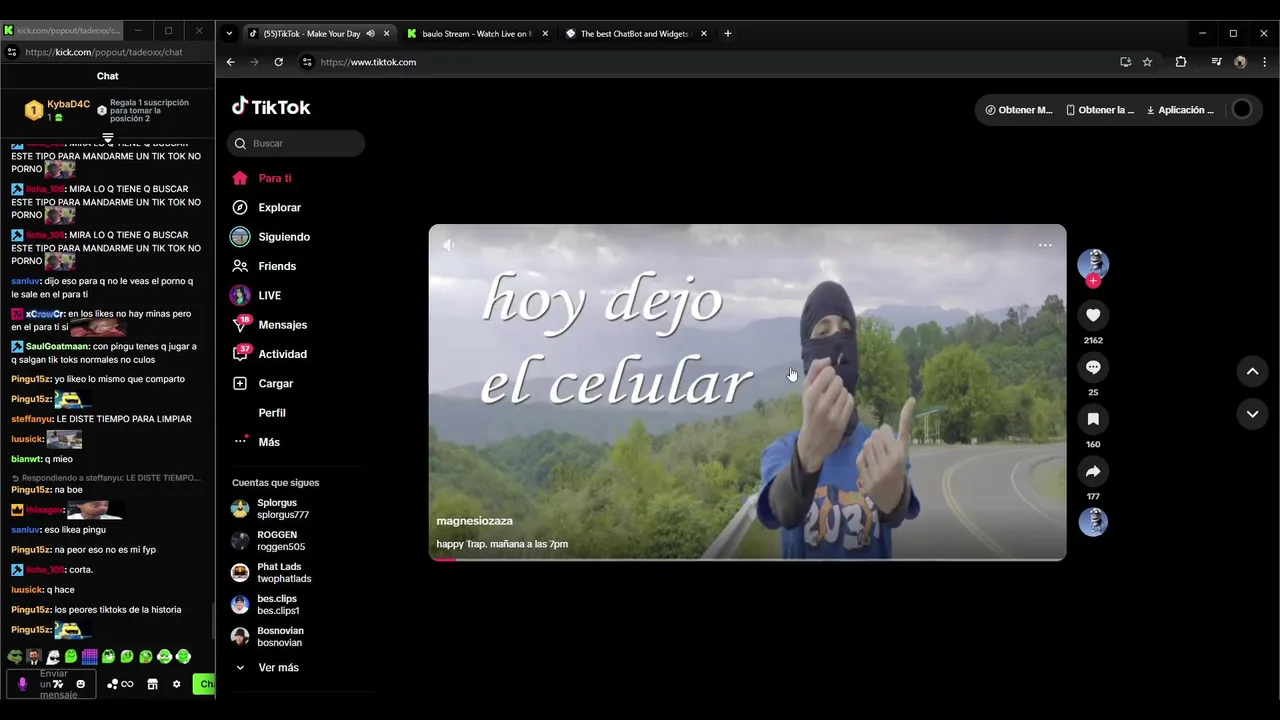Viewport: 1280px width, 720px height.
Task: Click KybaD4C in chat leaderboard
Action: point(69,104)
